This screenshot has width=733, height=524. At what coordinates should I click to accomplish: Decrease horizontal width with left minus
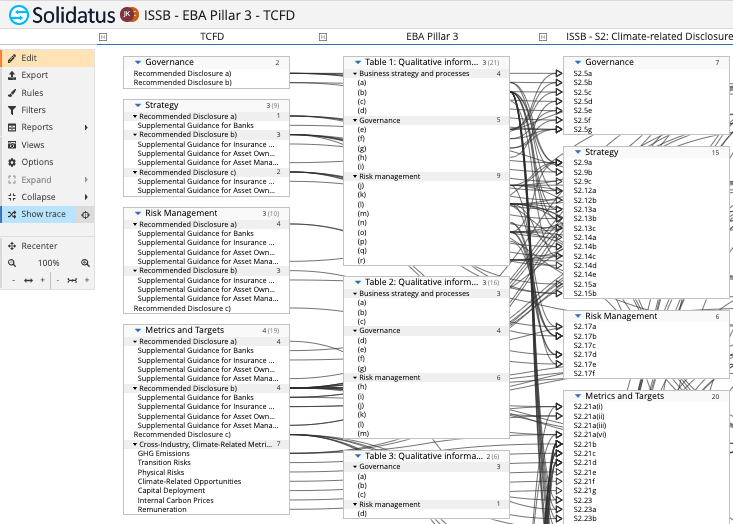click(14, 280)
